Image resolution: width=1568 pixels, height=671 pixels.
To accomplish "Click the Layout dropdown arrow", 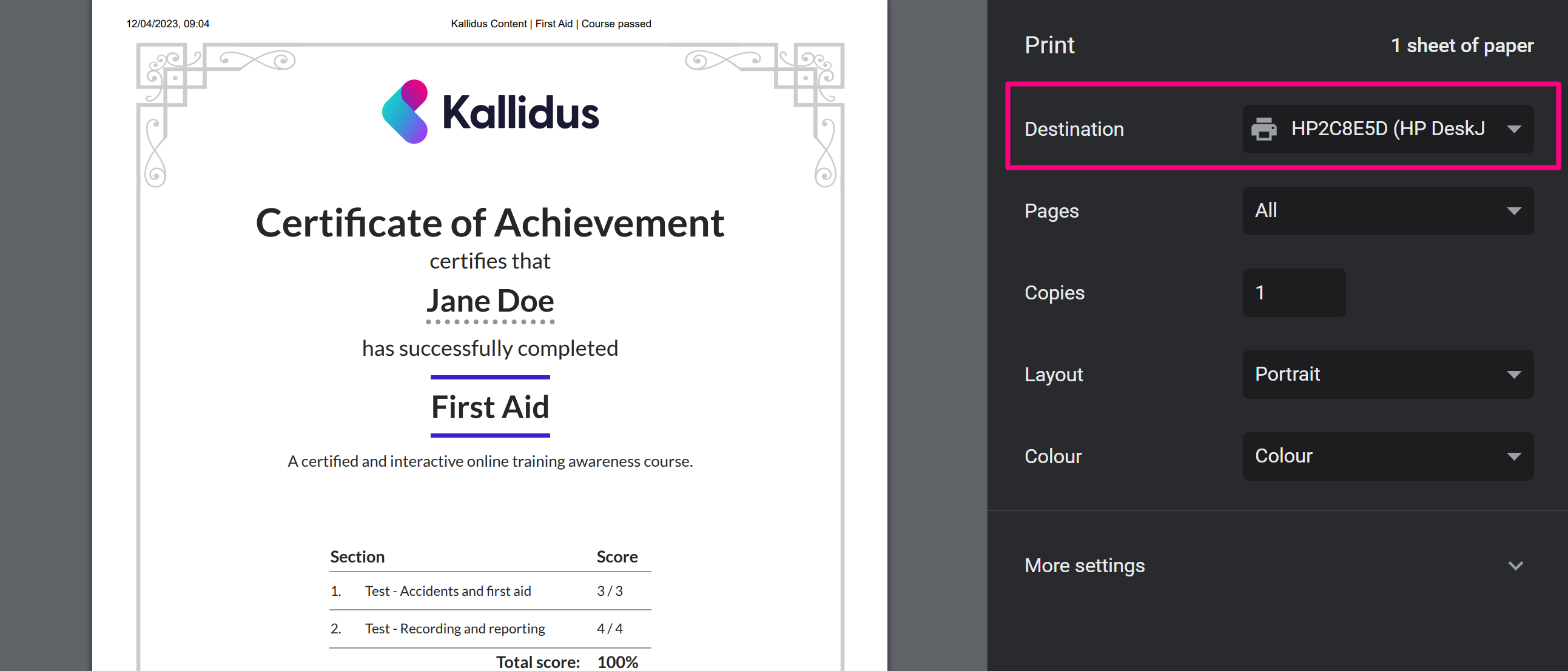I will pos(1514,375).
